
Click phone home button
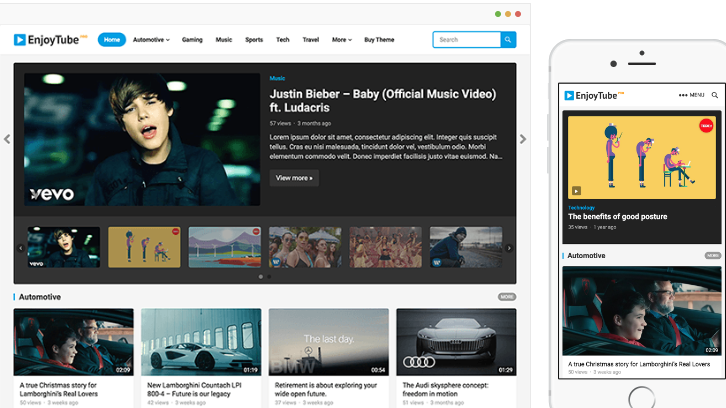pyautogui.click(x=642, y=398)
